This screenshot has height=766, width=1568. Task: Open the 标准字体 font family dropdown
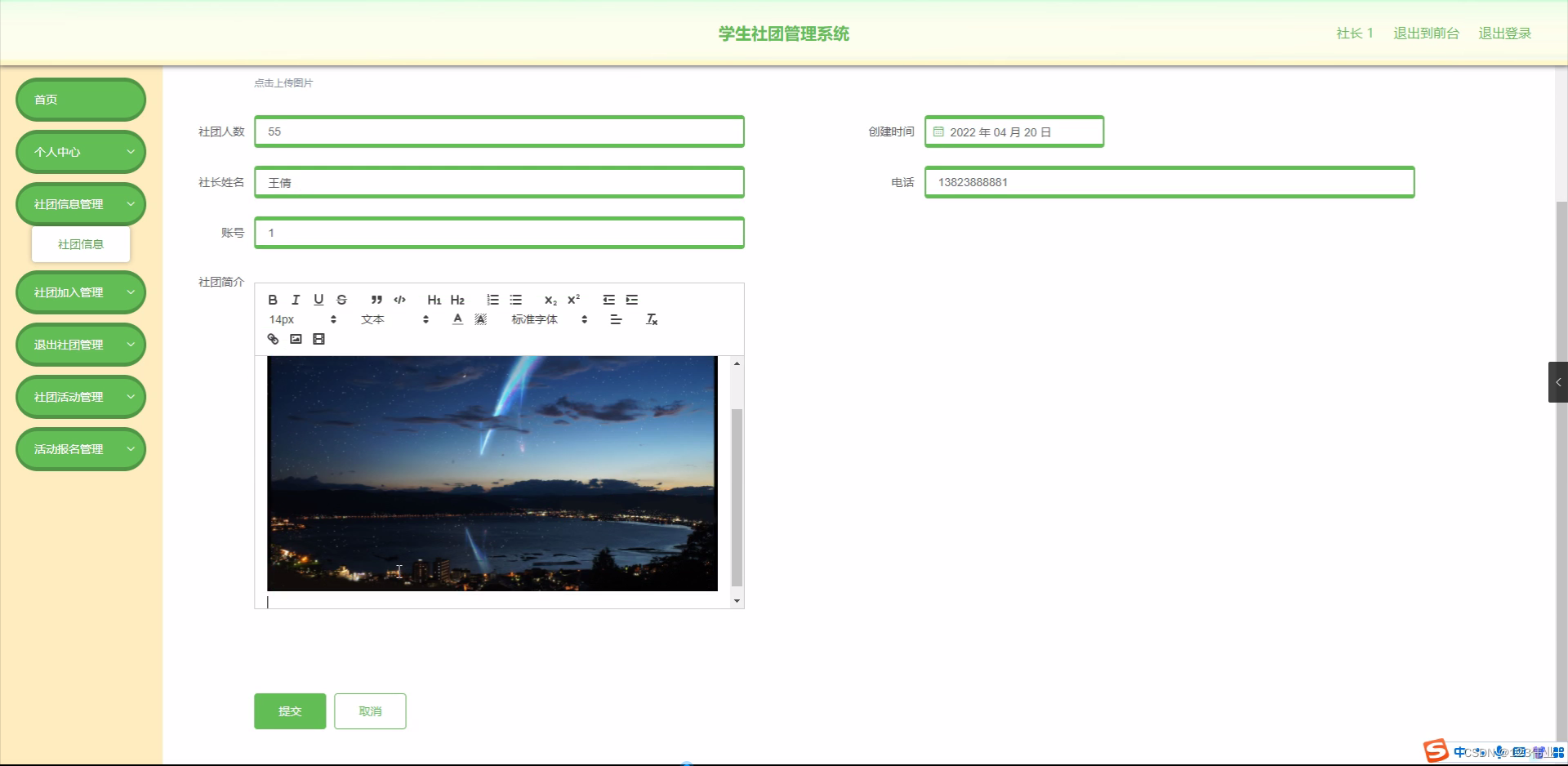[x=550, y=319]
